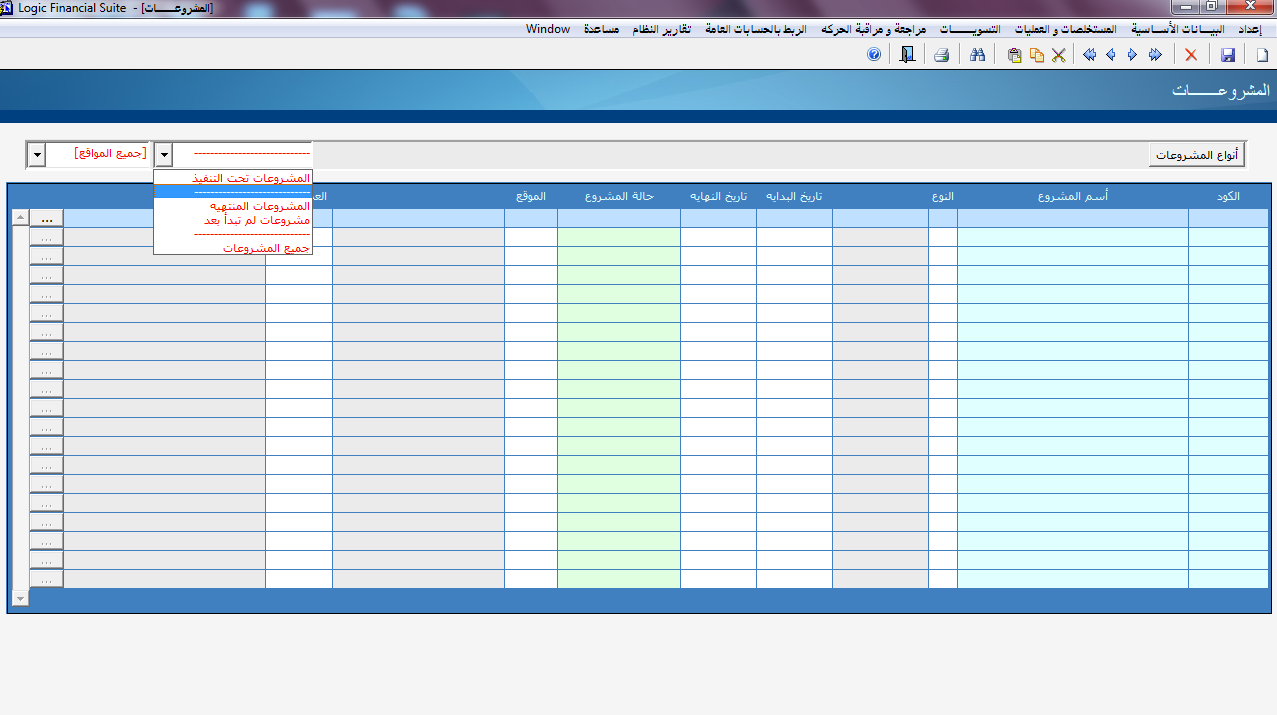
Task: Click the clipboard paste icon
Action: (x=1014, y=55)
